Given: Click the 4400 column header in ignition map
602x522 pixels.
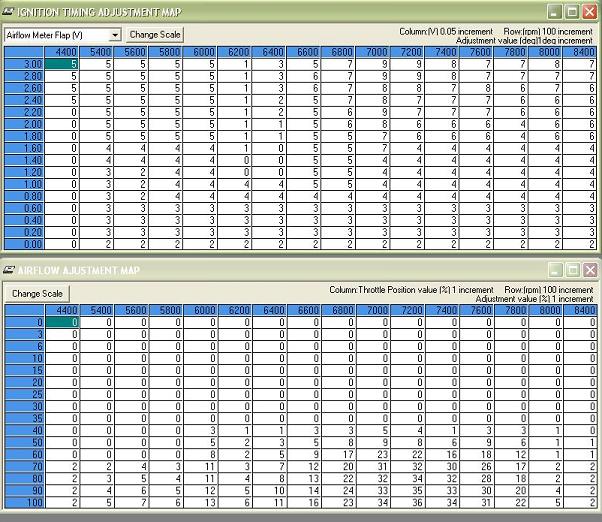Looking at the screenshot, I should pyautogui.click(x=62, y=52).
